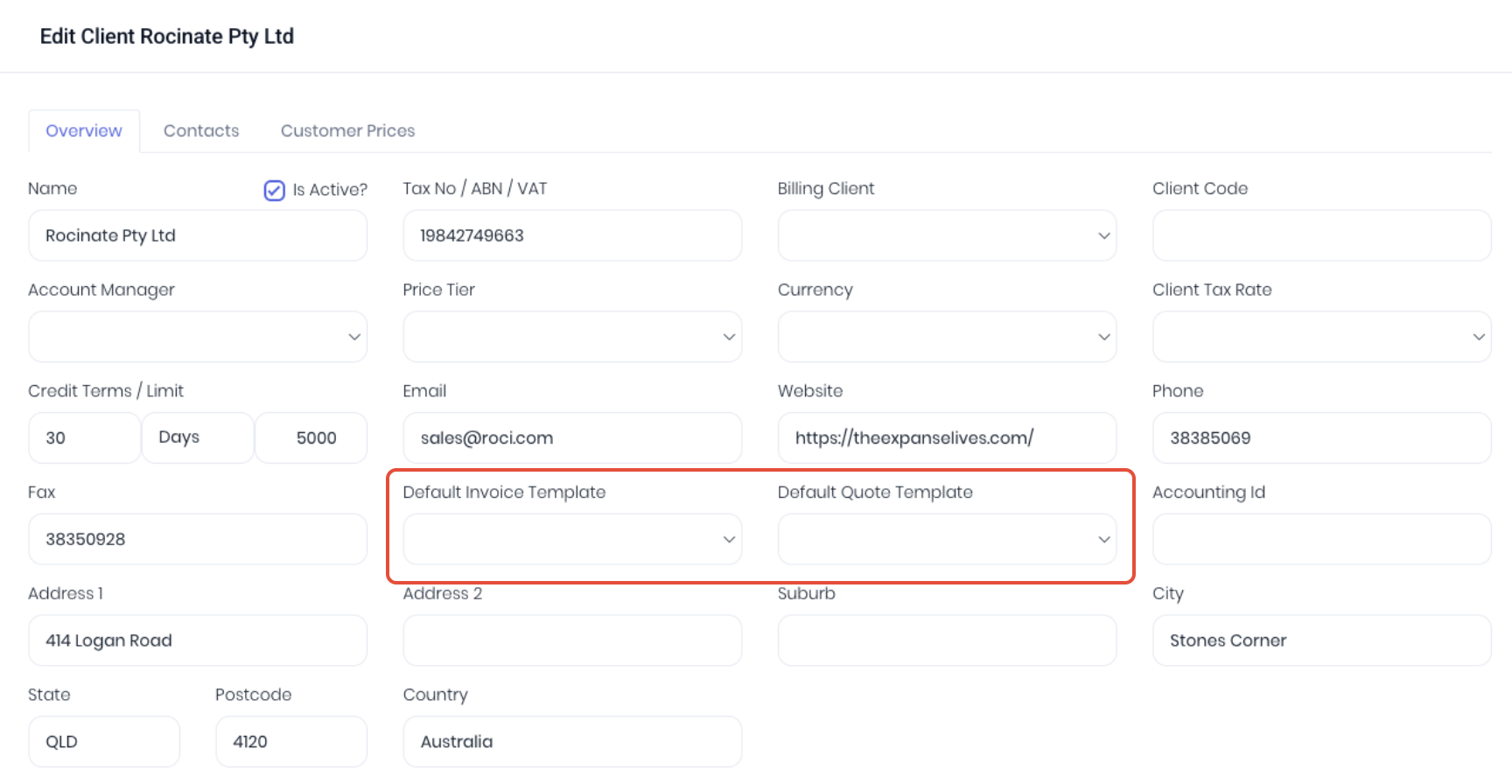Toggle the Is Active? checkbox
The height and width of the screenshot is (784, 1512).
pyautogui.click(x=274, y=190)
